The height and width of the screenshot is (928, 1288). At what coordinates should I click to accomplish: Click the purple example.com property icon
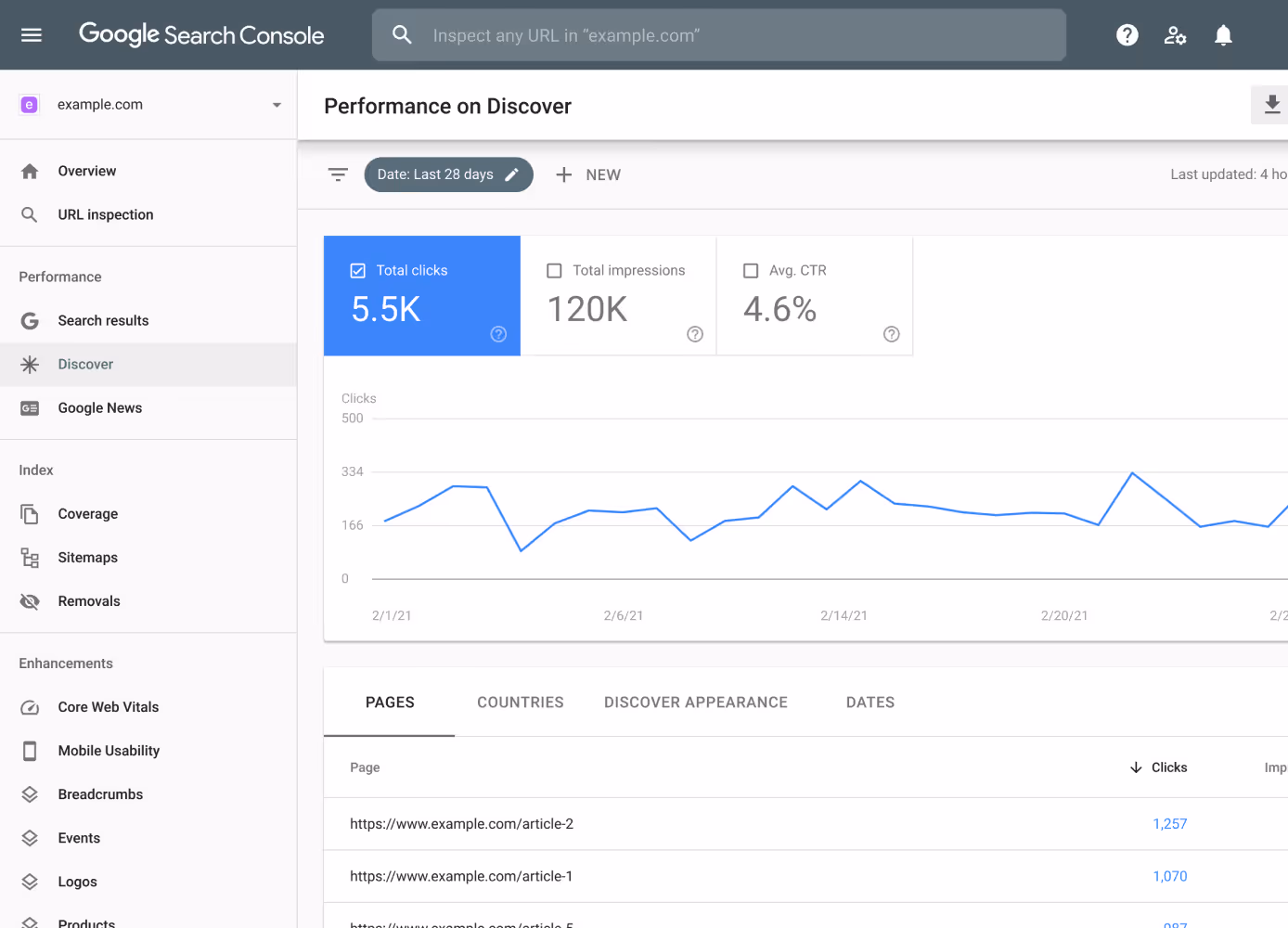click(x=29, y=105)
